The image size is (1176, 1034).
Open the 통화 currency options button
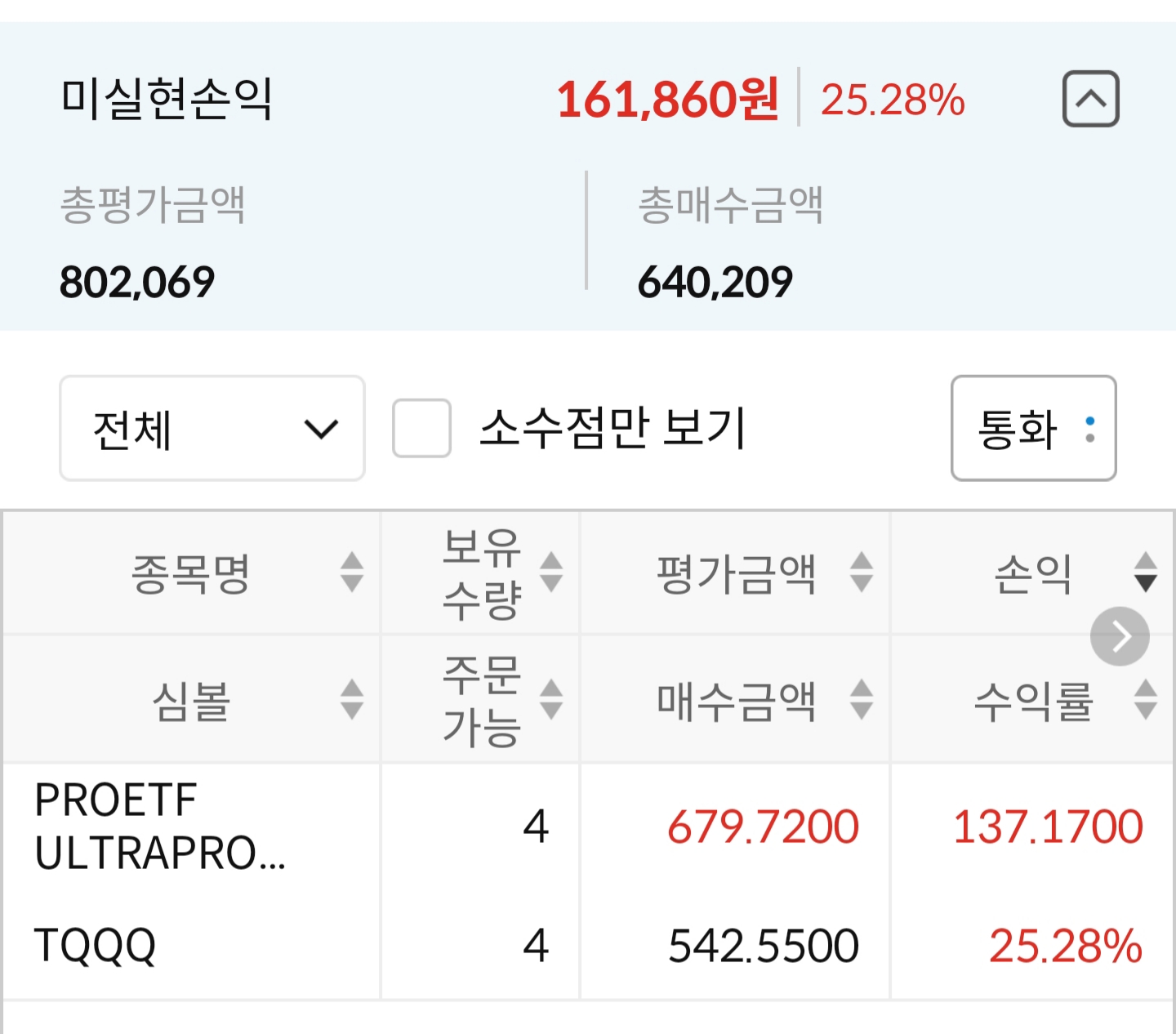point(1033,428)
